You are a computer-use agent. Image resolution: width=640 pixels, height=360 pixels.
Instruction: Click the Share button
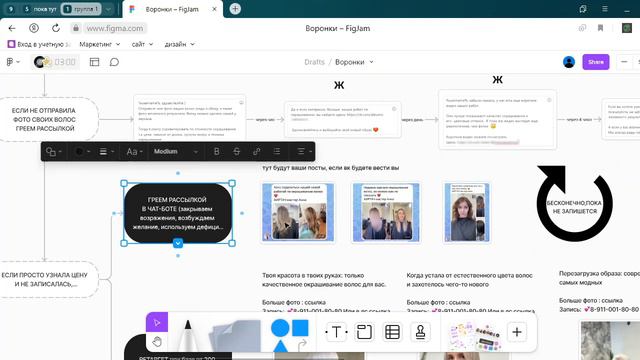pyautogui.click(x=596, y=62)
